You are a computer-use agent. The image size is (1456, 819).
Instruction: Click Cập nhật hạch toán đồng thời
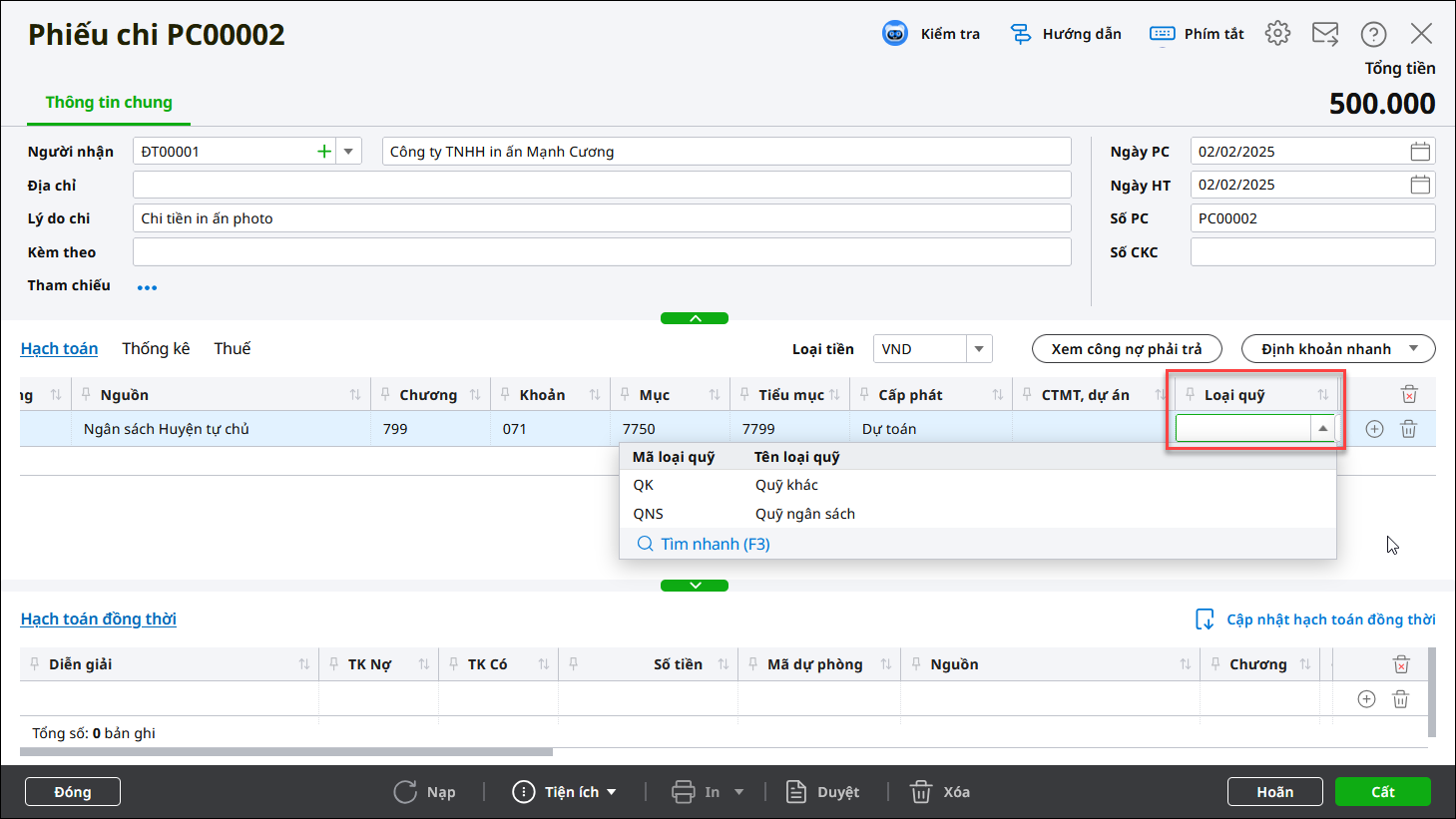coord(1315,619)
